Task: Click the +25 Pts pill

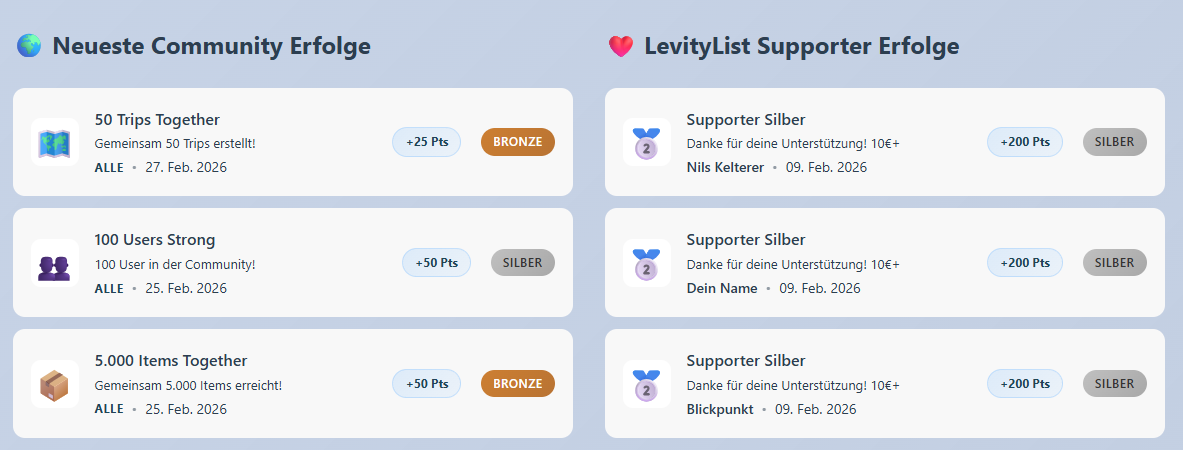Action: [426, 142]
